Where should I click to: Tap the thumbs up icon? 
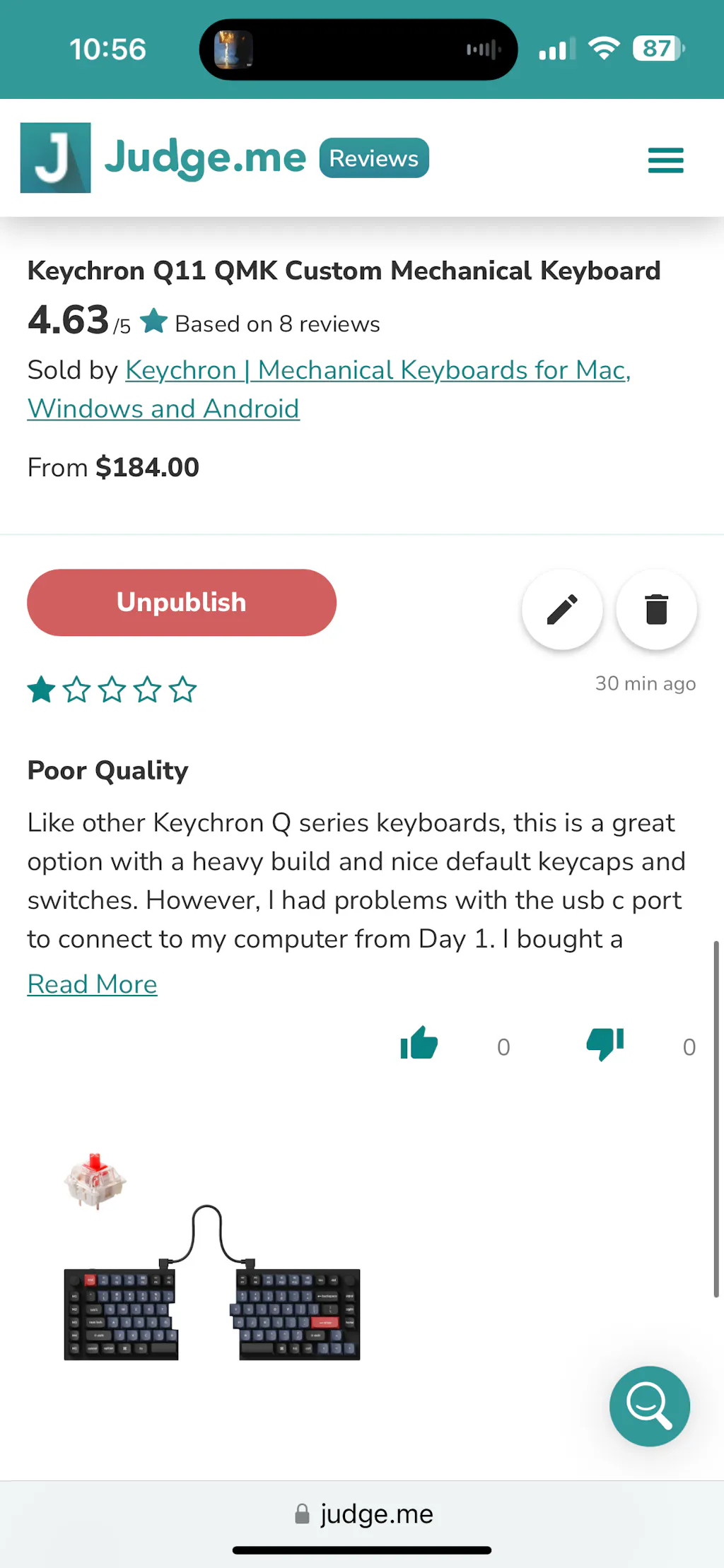tap(419, 1043)
